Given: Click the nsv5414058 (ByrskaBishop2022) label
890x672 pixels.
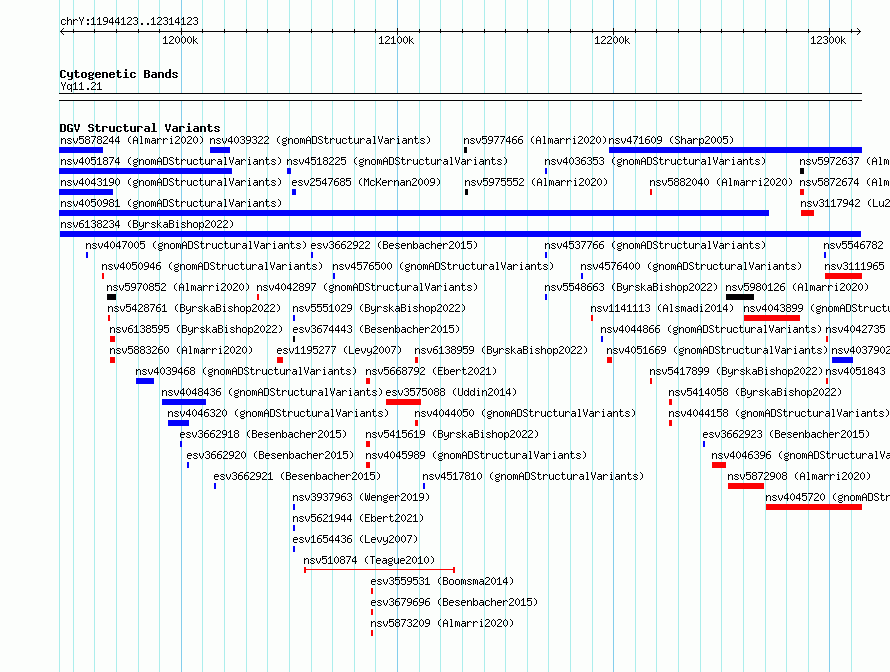Looking at the screenshot, I should [x=755, y=392].
